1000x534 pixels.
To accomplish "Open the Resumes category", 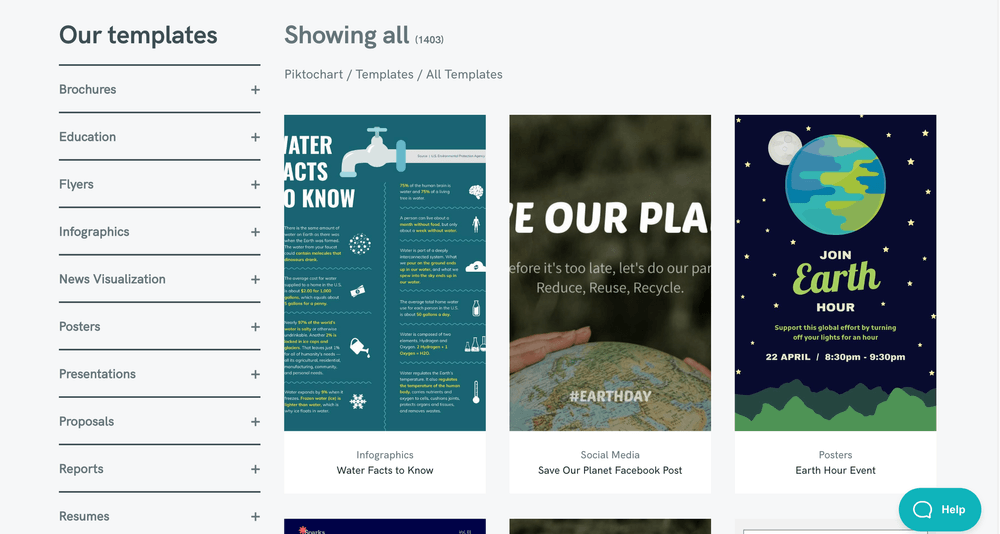I will click(x=84, y=516).
